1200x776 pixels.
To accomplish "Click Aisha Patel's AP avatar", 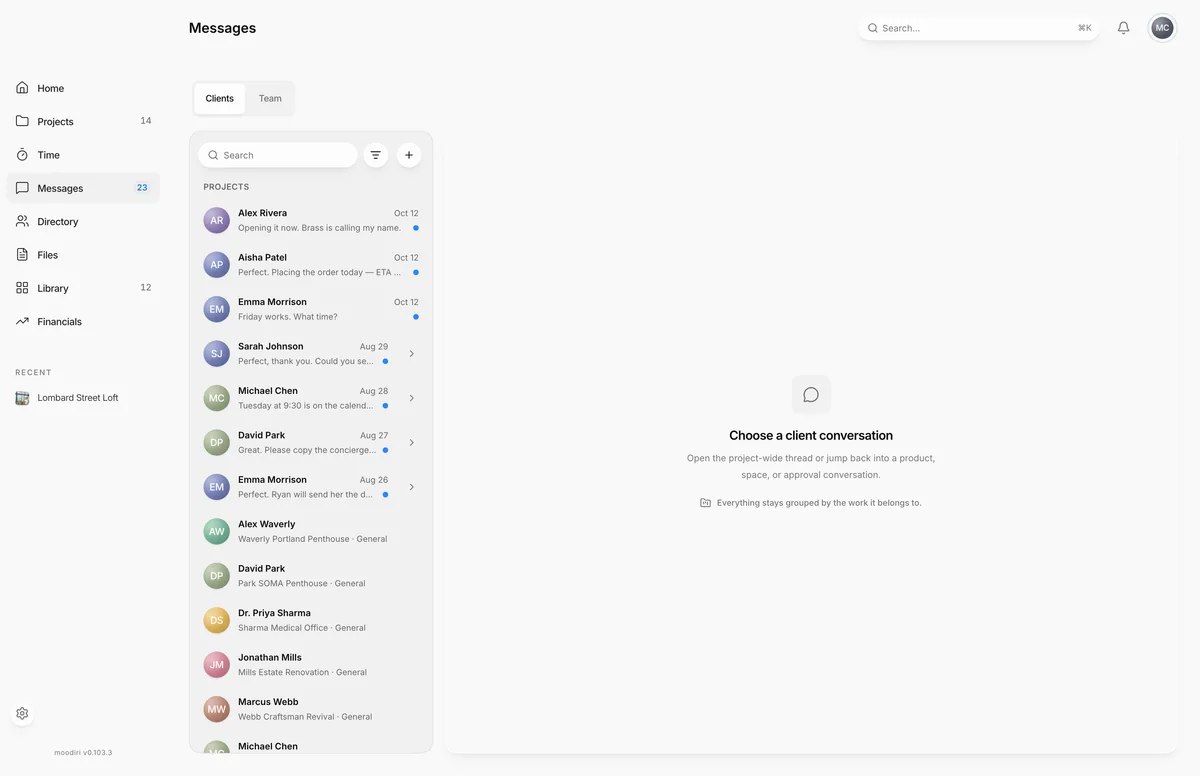I will coord(217,265).
